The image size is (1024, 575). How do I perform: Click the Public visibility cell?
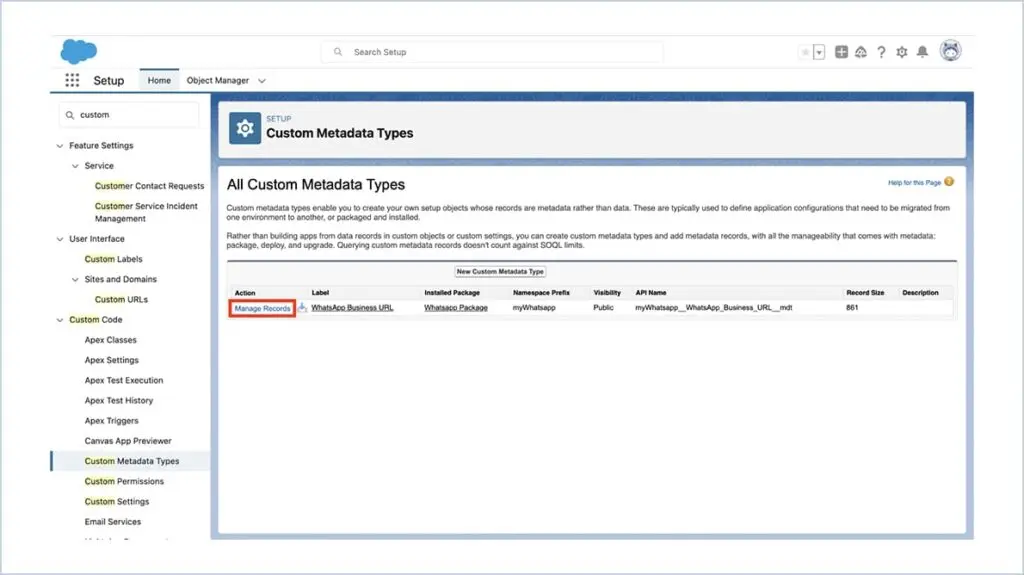tap(603, 308)
